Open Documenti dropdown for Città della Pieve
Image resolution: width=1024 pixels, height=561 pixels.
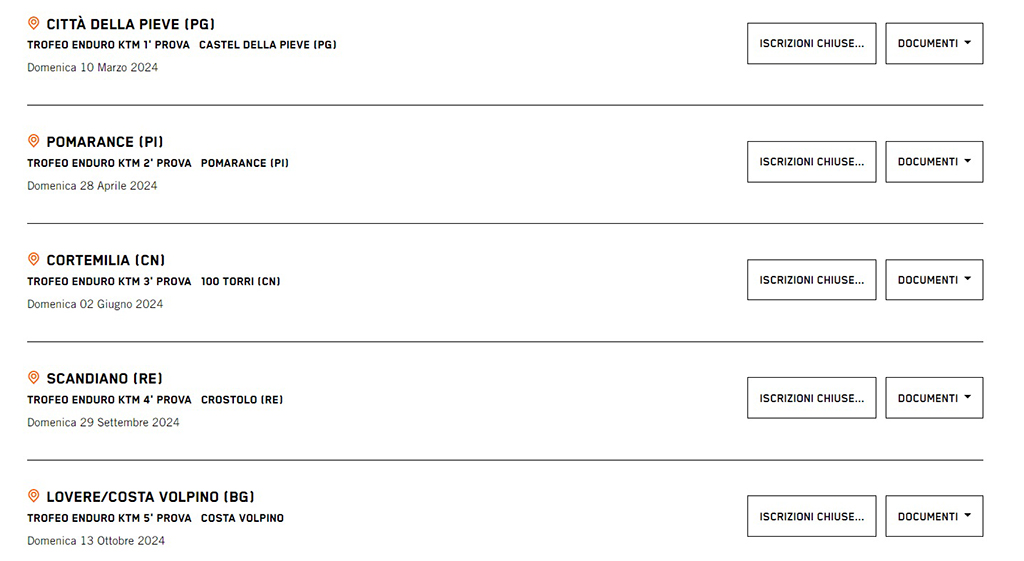coord(934,44)
